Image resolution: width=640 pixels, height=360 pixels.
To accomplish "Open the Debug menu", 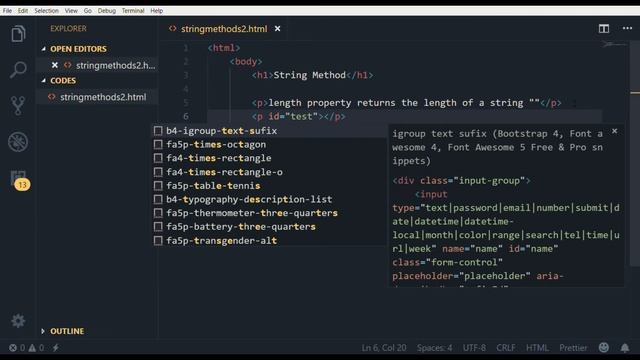I will (107, 11).
